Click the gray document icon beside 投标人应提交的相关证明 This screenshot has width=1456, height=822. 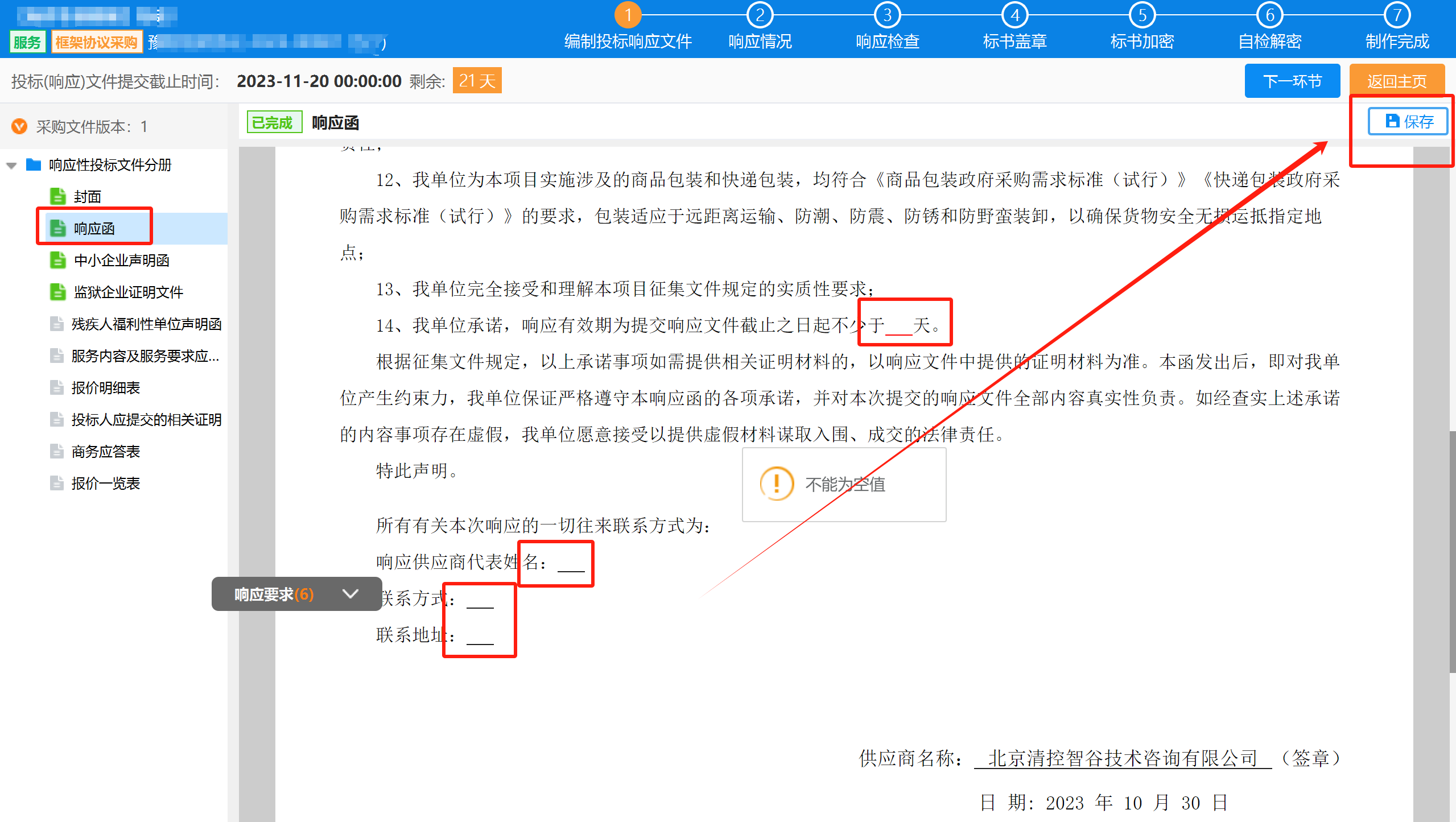[57, 419]
